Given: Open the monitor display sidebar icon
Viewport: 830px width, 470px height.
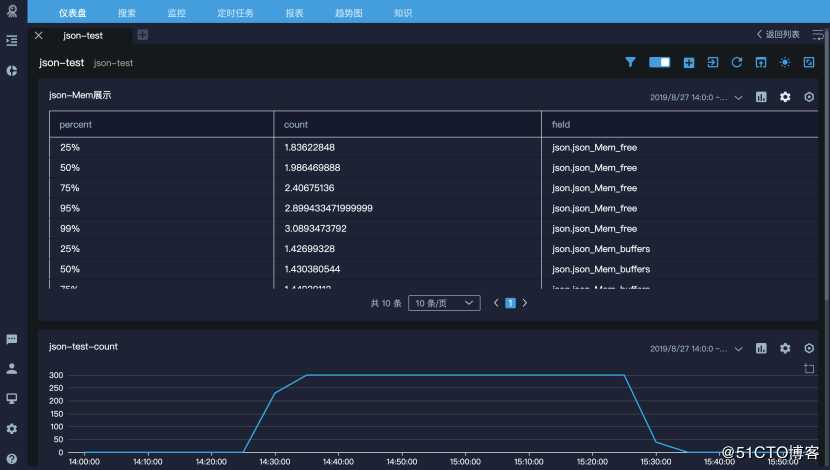Looking at the screenshot, I should coord(12,399).
